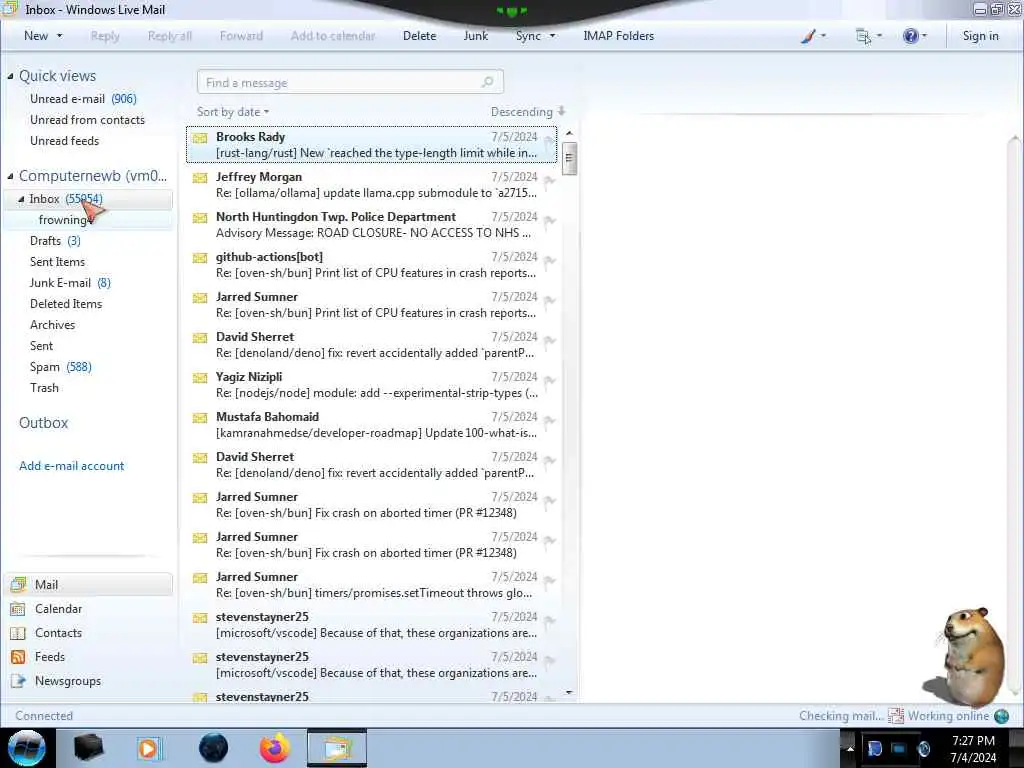This screenshot has width=1024, height=768.
Task: Collapse the Quick views section
Action: pos(10,76)
